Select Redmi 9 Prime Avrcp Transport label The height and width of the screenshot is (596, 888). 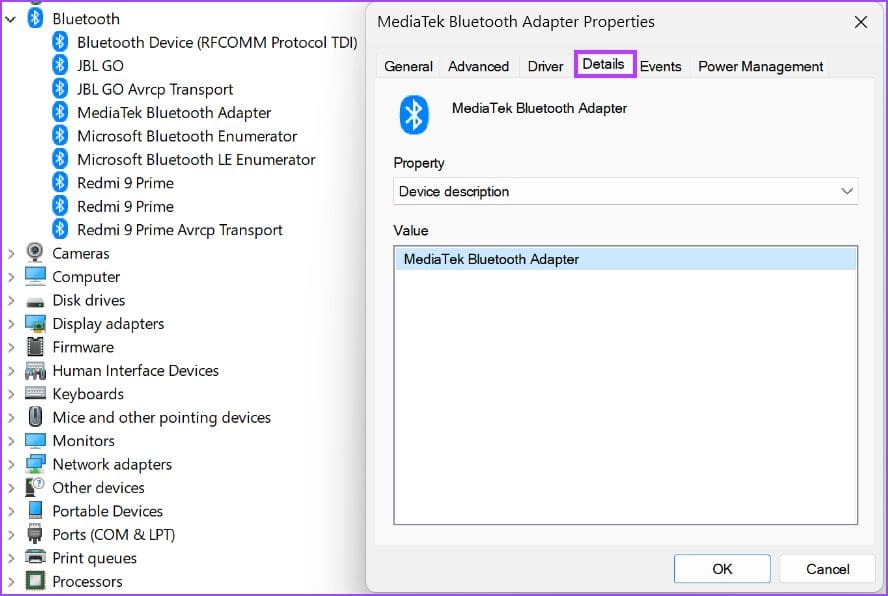point(180,229)
